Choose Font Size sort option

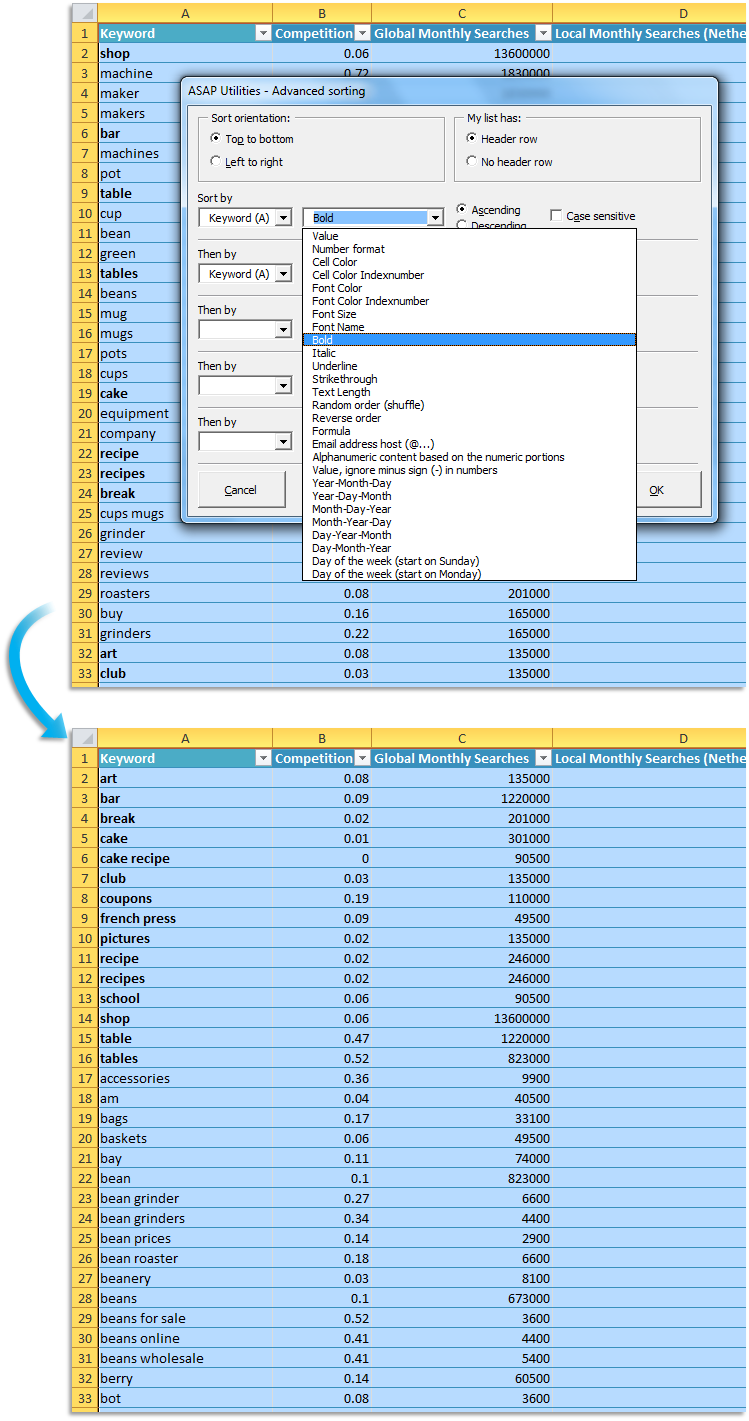point(469,314)
